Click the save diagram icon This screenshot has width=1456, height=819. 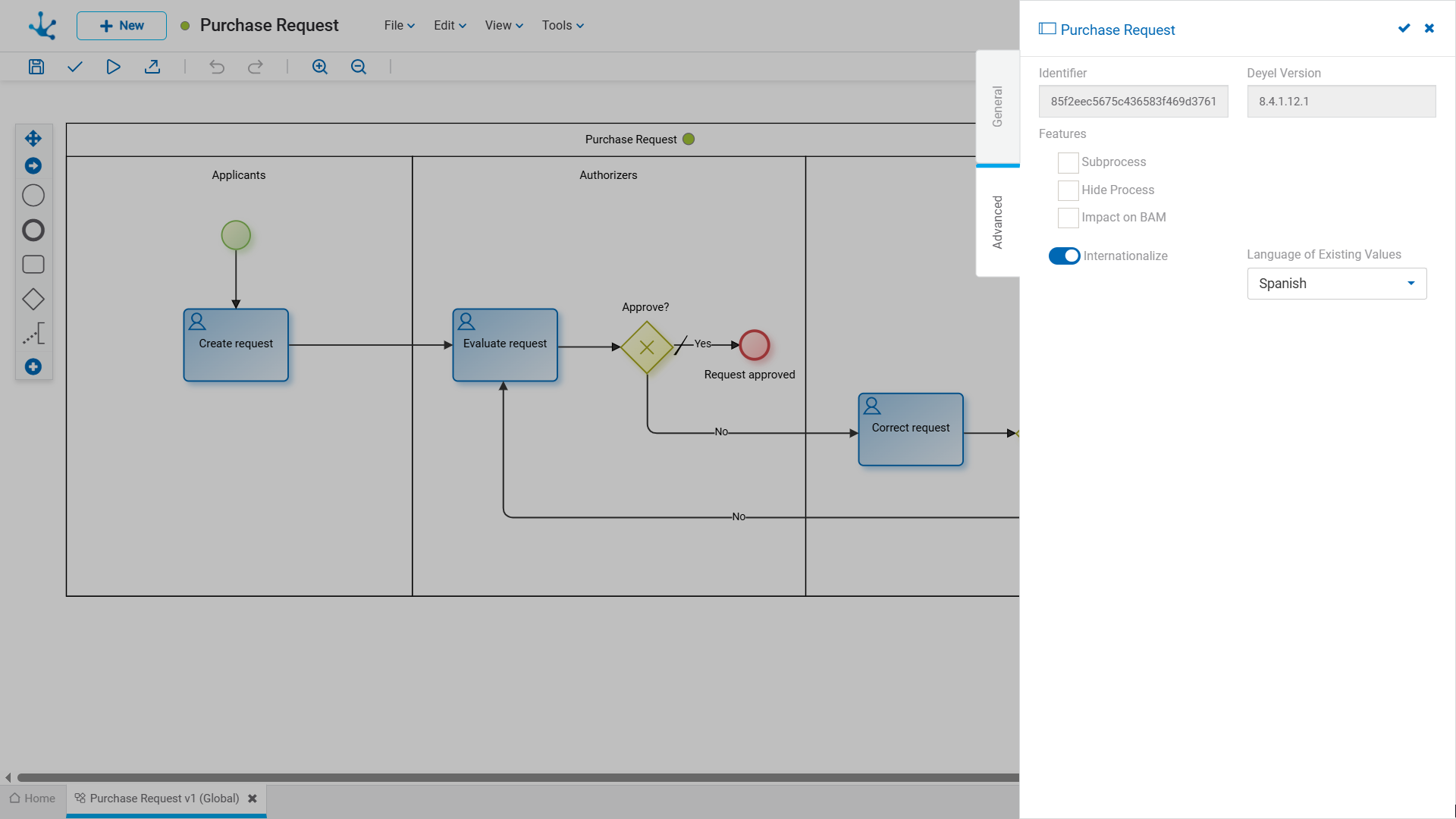[x=36, y=67]
